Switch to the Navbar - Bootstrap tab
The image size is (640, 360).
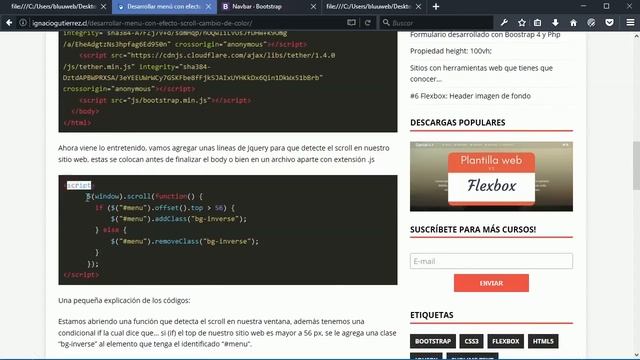[x=269, y=7]
